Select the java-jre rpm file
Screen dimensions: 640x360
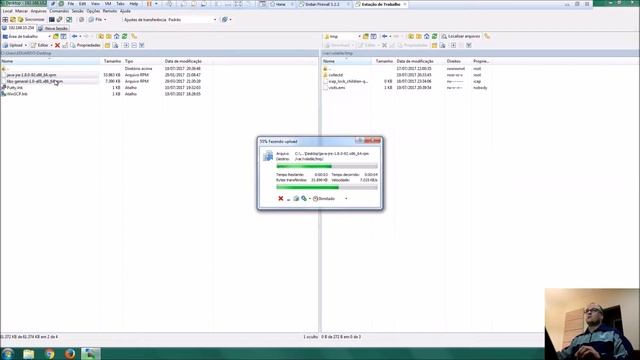(31, 75)
